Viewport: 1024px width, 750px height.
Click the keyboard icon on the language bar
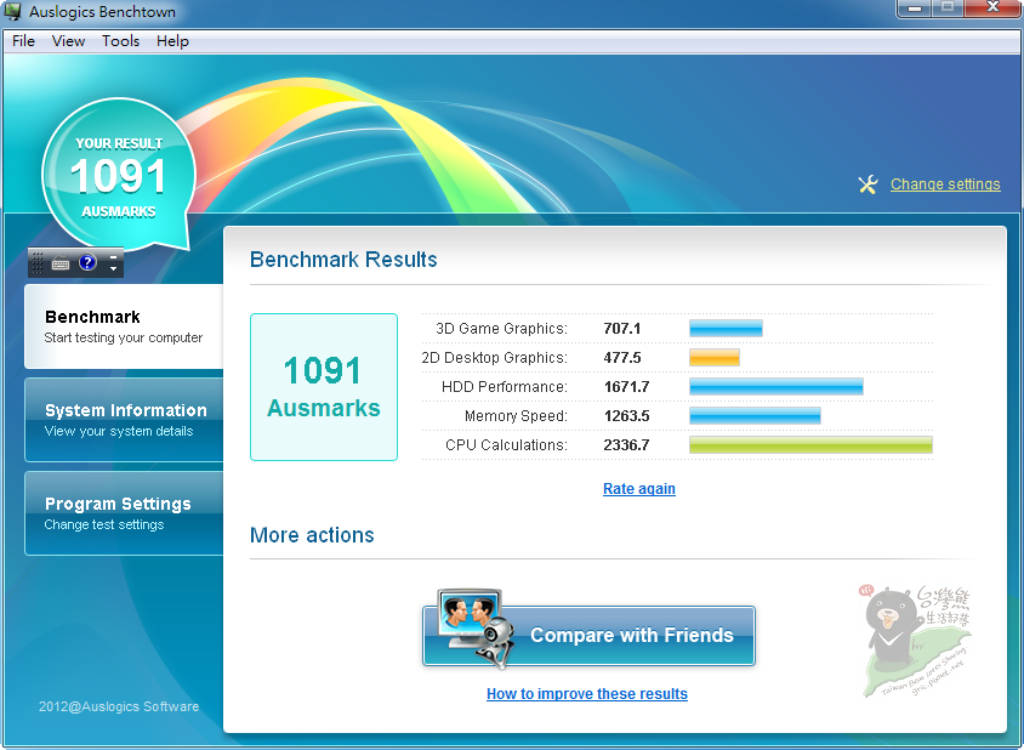pyautogui.click(x=61, y=263)
